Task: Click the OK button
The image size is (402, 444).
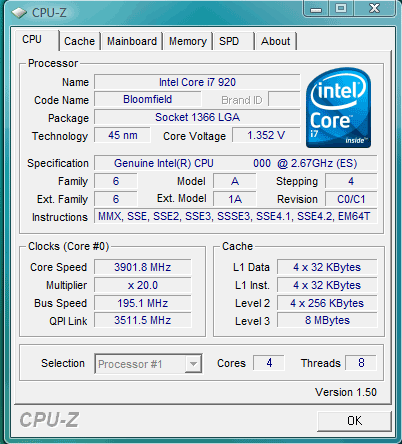Action: tap(354, 421)
